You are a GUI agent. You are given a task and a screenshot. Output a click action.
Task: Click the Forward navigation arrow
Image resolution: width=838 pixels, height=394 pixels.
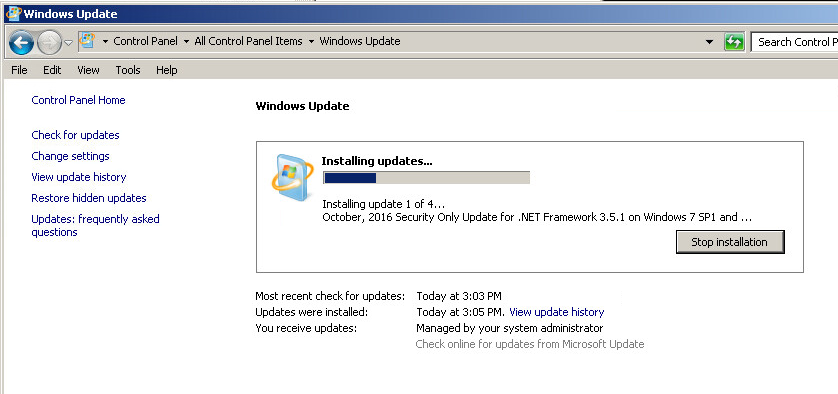[x=49, y=42]
